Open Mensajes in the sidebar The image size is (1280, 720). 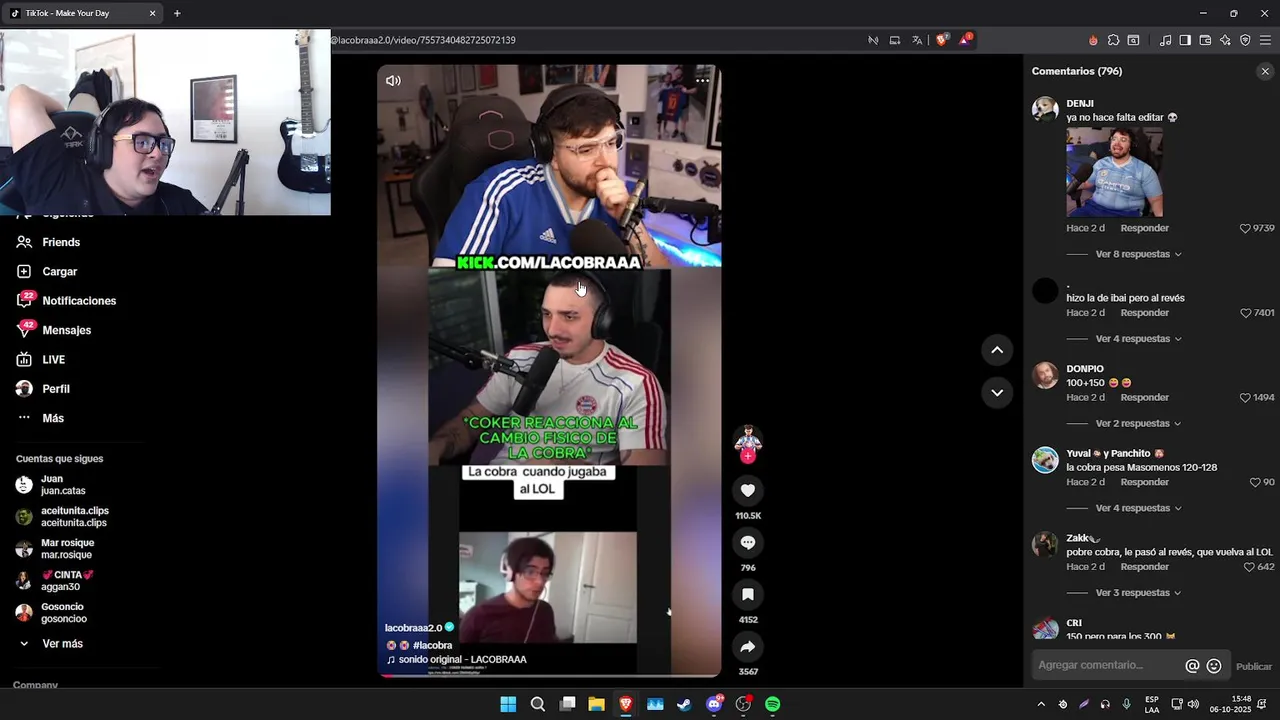pos(66,330)
